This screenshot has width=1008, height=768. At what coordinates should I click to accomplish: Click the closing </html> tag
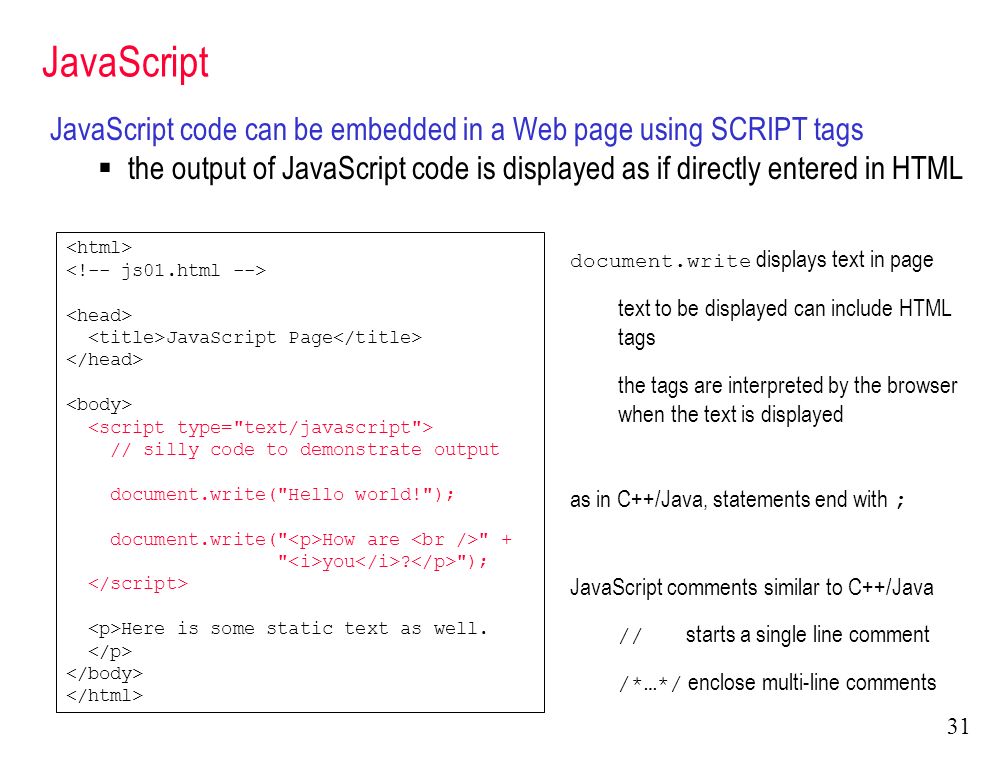[x=104, y=695]
